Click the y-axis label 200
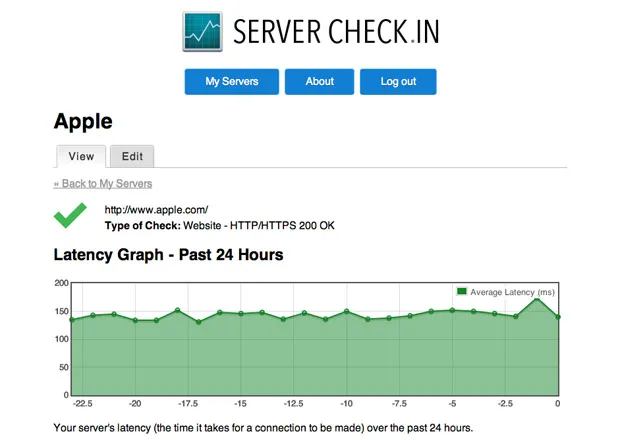The image size is (620, 440). [x=61, y=283]
